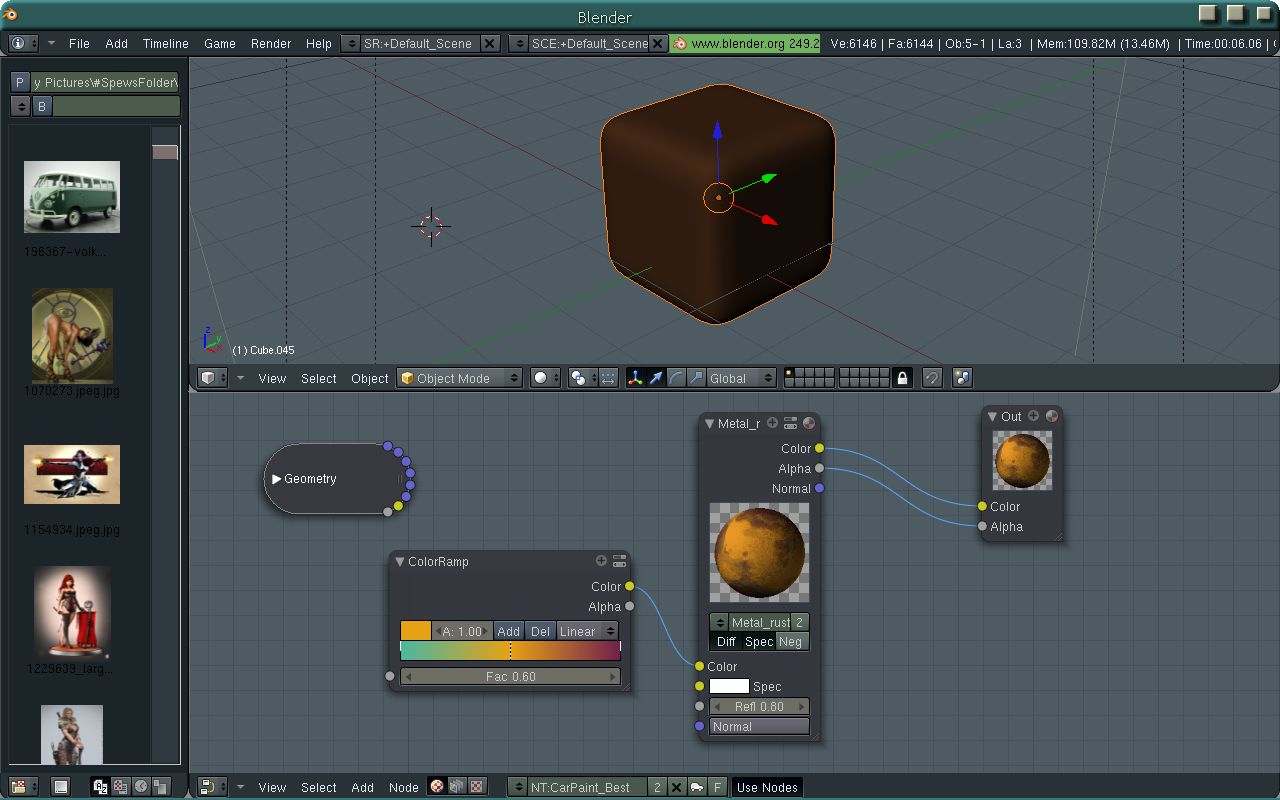Delete the SR:+Default_Scene screen
Image resolution: width=1280 pixels, height=800 pixels.
click(x=490, y=44)
